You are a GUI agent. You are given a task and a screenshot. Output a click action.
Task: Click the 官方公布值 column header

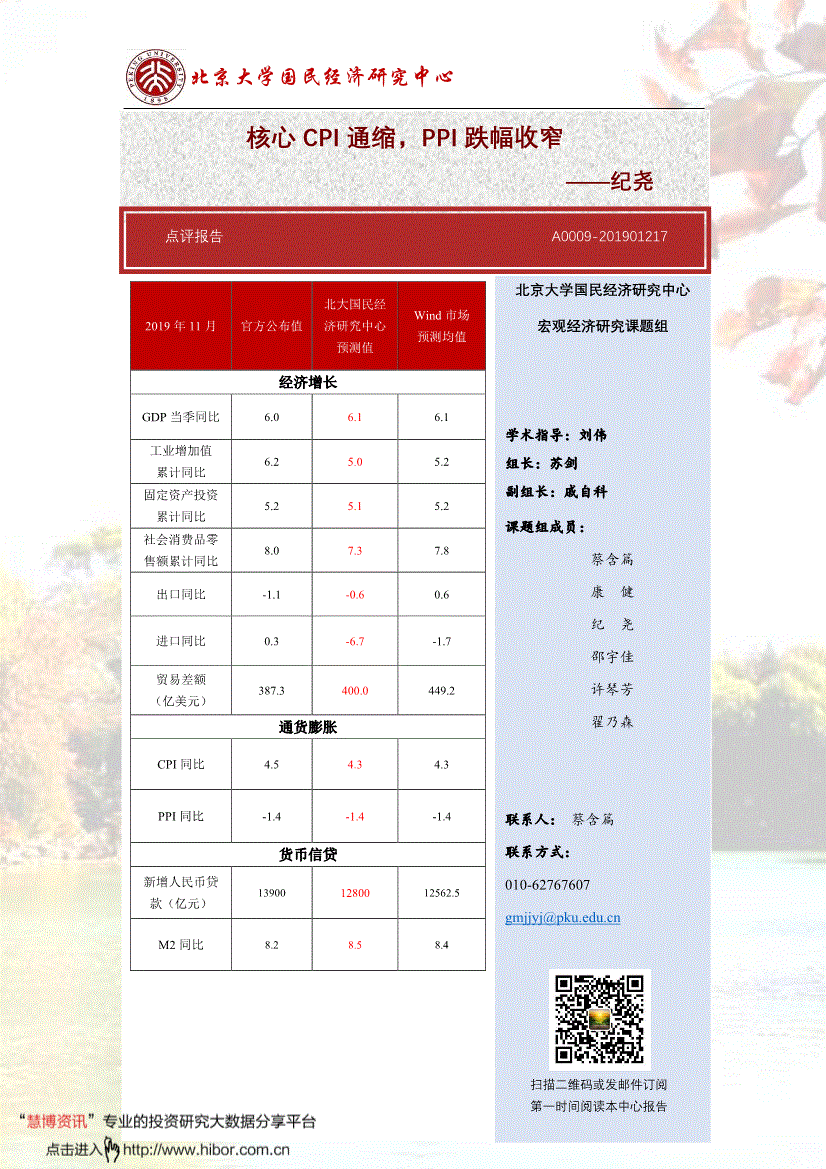click(x=271, y=326)
